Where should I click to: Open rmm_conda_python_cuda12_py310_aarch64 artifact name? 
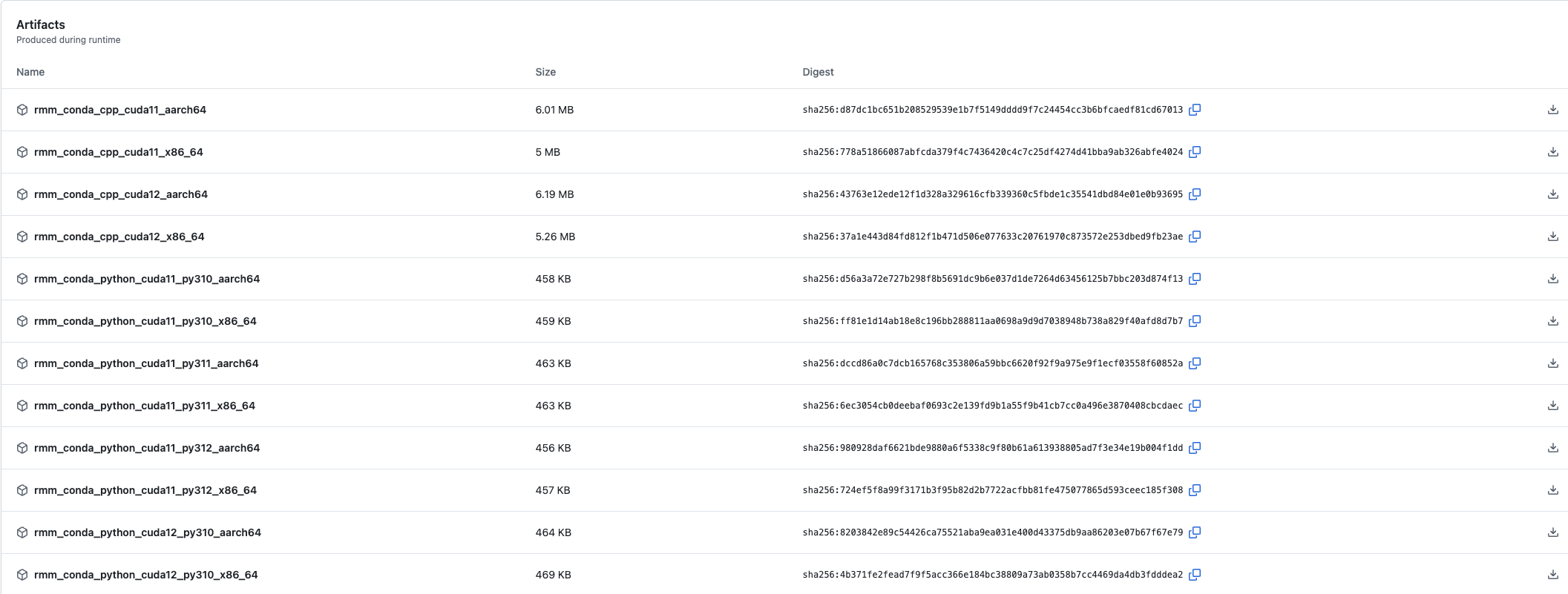[x=147, y=532]
